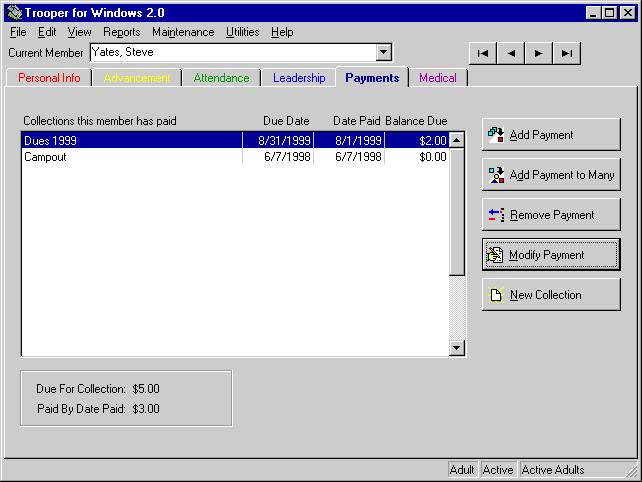
Task: Go to previous member record
Action: (x=511, y=53)
